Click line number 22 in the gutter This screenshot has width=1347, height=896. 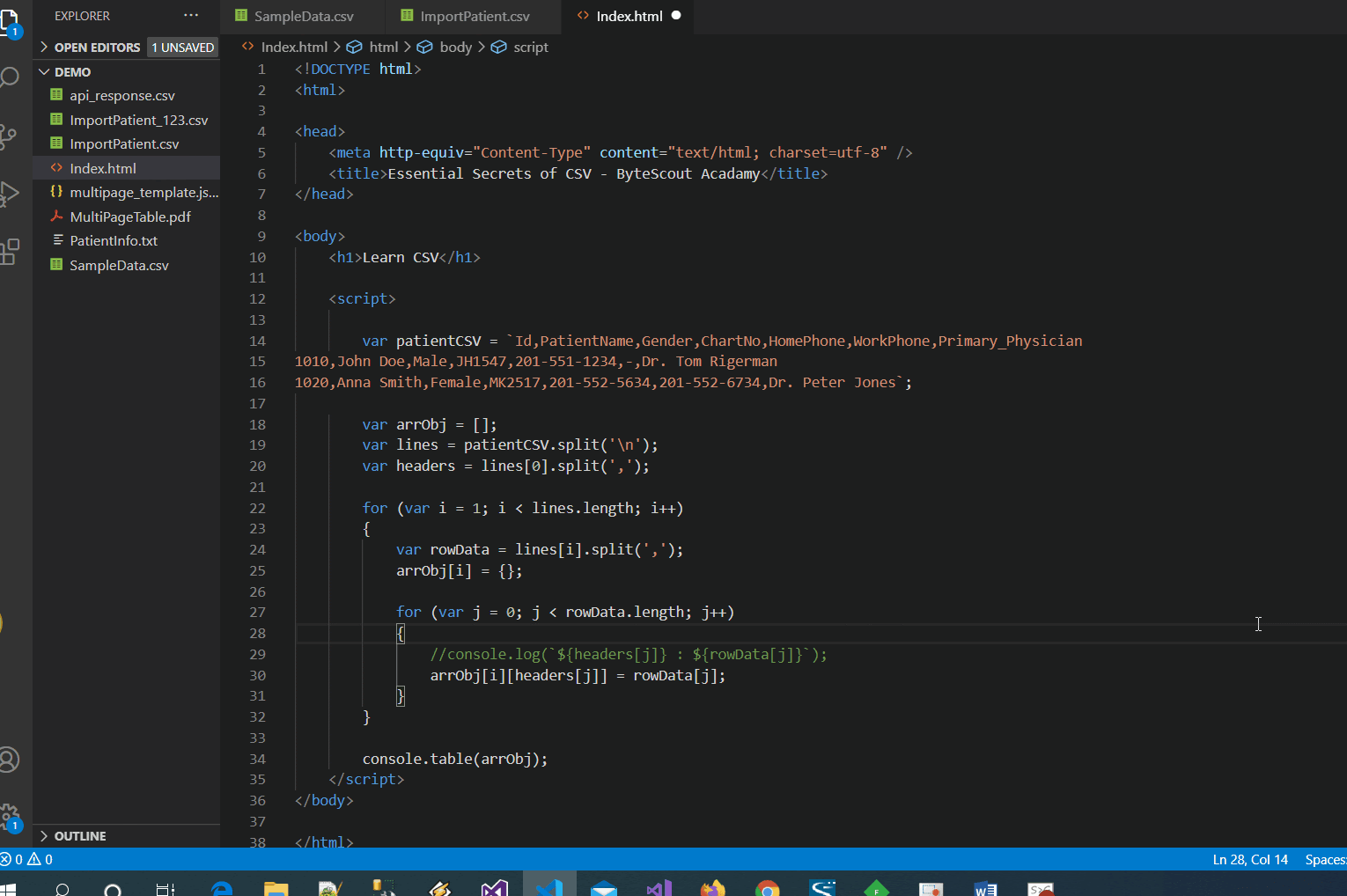click(257, 508)
